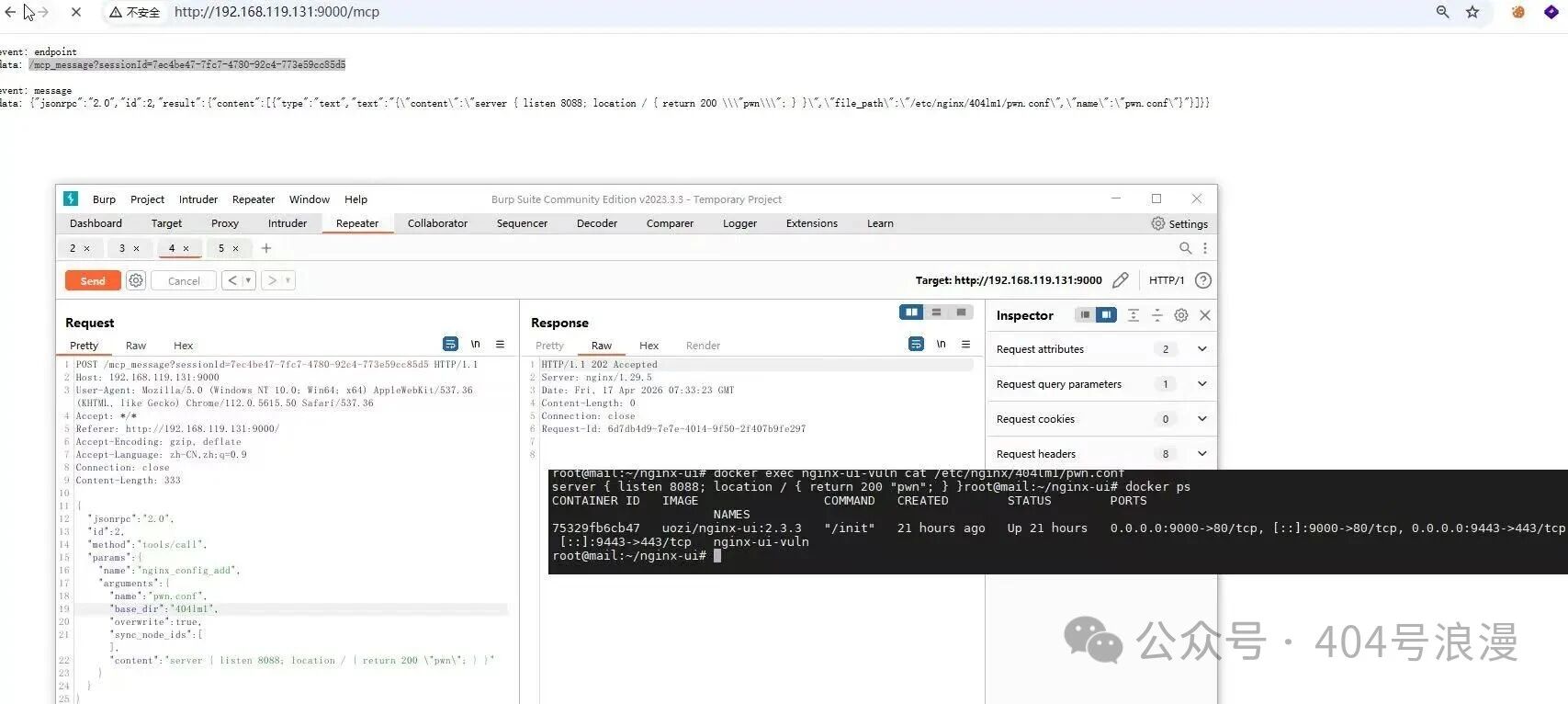The height and width of the screenshot is (704, 1568).
Task: Open the Window menu
Action: pyautogui.click(x=310, y=199)
